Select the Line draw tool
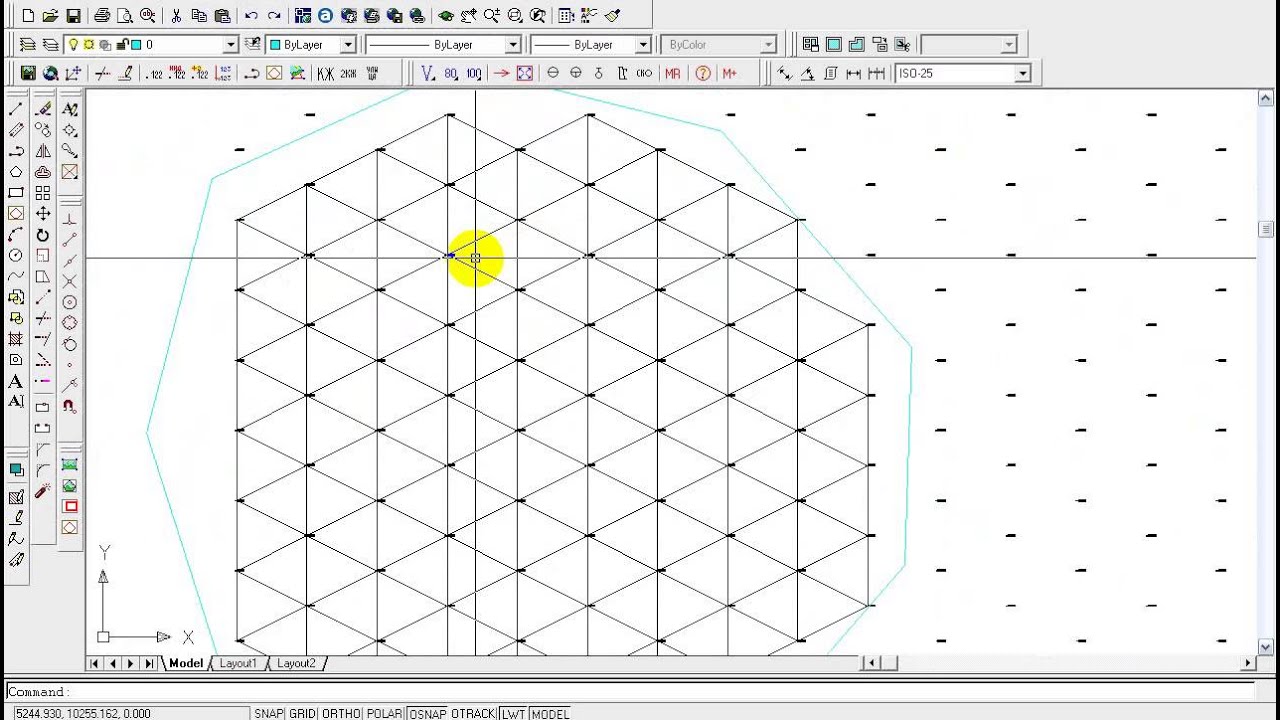1280x720 pixels. (x=16, y=109)
